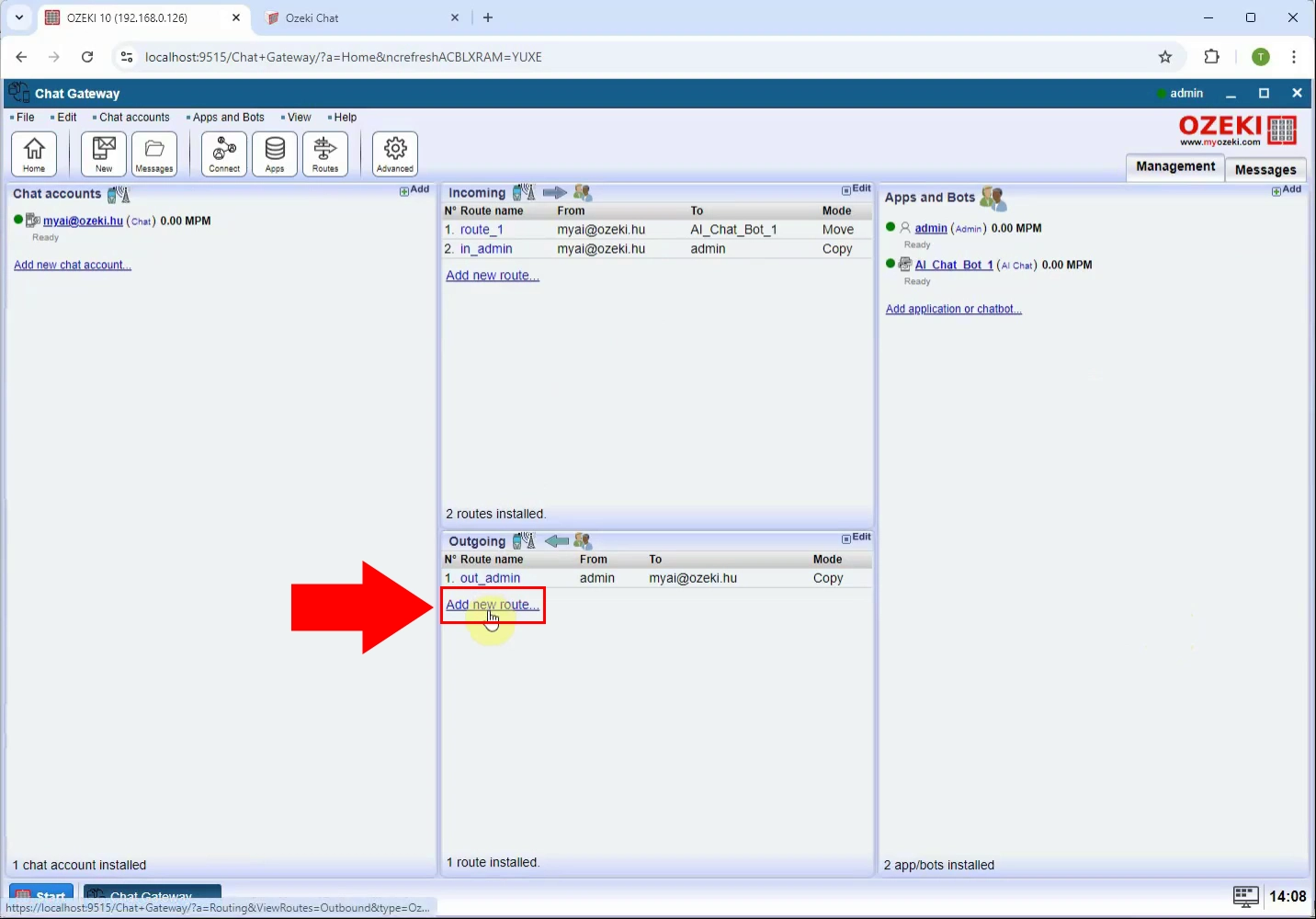1316x919 pixels.
Task: Click Add new route in Outgoing panel
Action: click(x=493, y=605)
